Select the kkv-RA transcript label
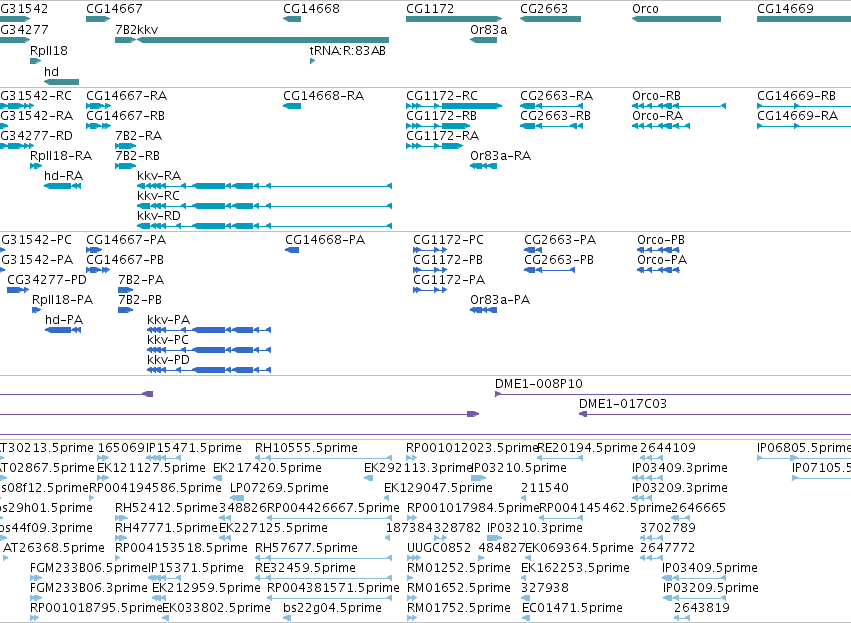 click(159, 176)
